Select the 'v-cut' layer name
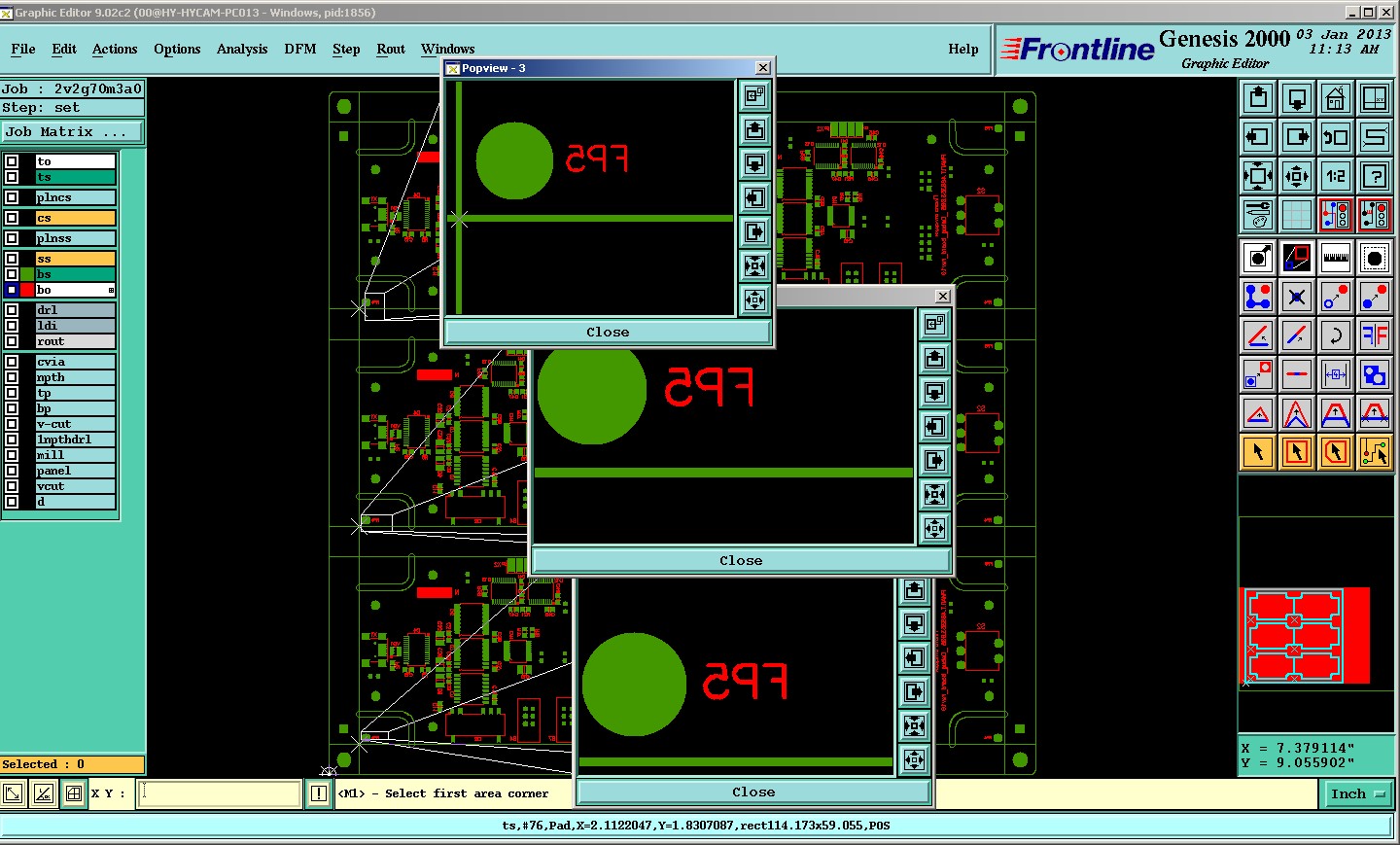 76,424
